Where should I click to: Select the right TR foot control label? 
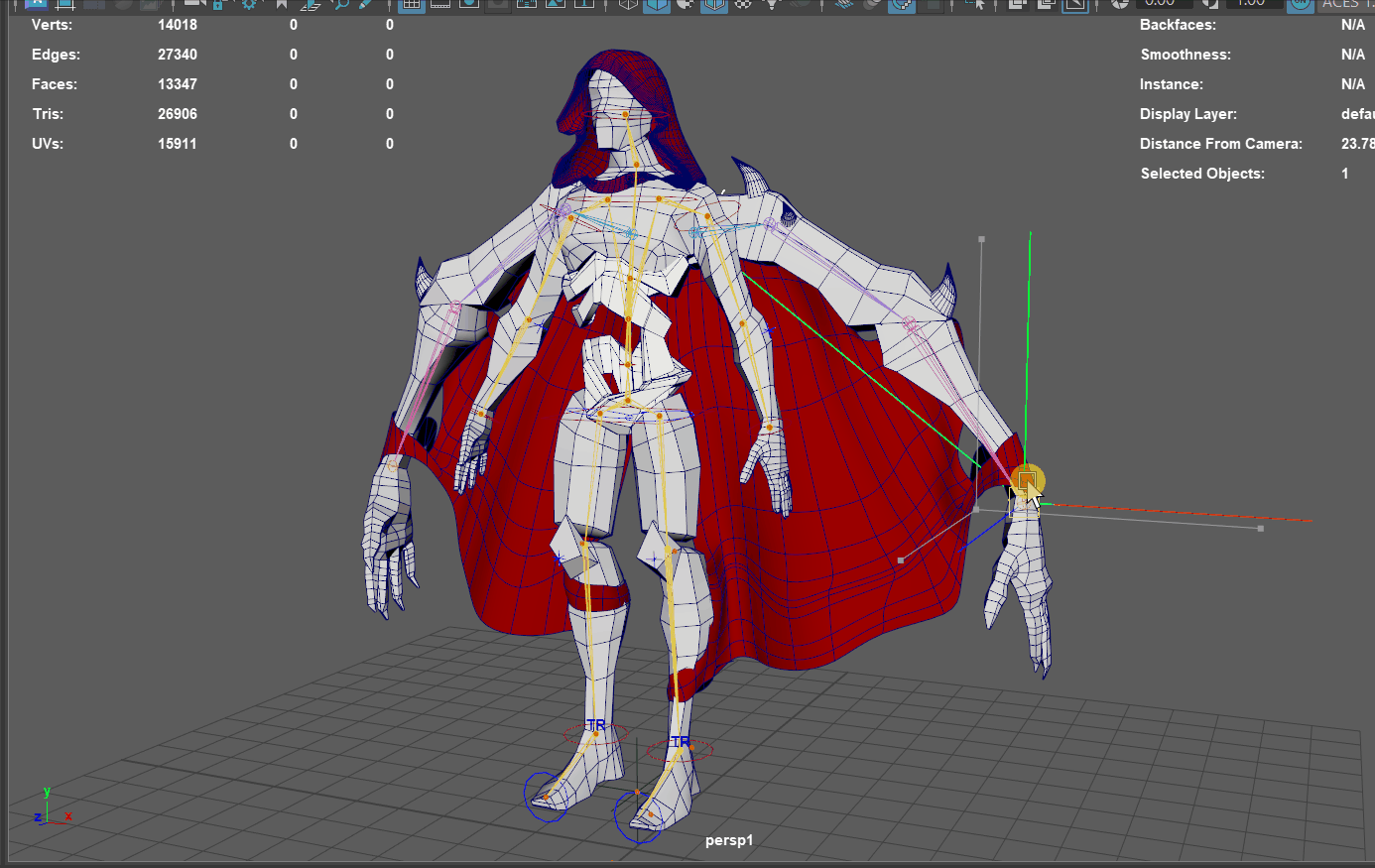tap(680, 741)
